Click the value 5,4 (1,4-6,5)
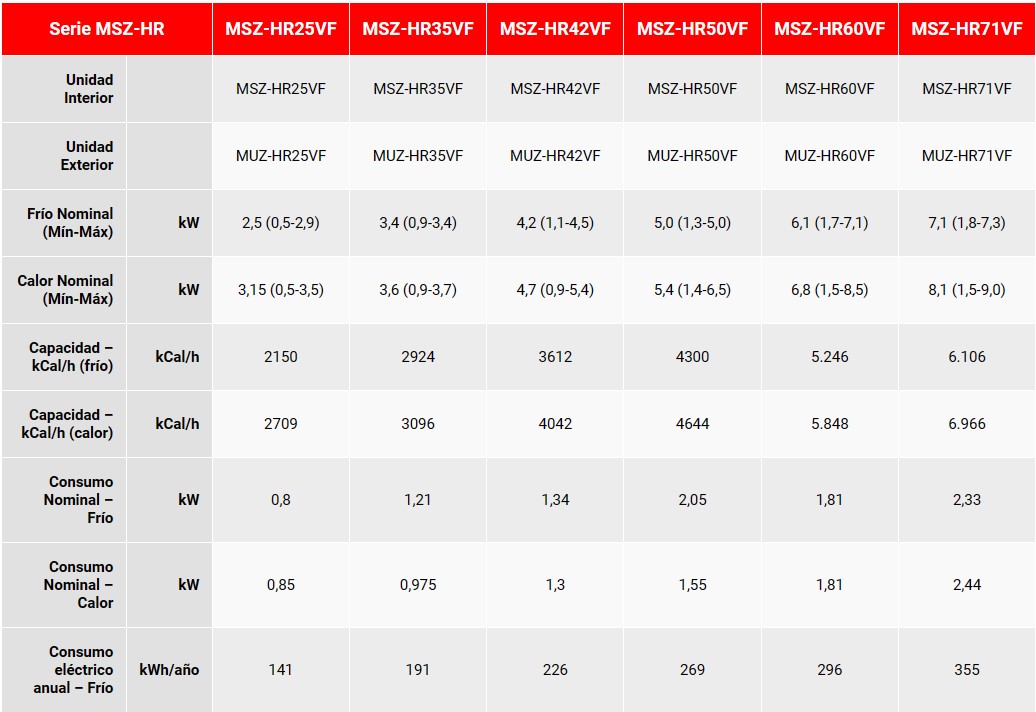This screenshot has height=712, width=1036. point(692,290)
